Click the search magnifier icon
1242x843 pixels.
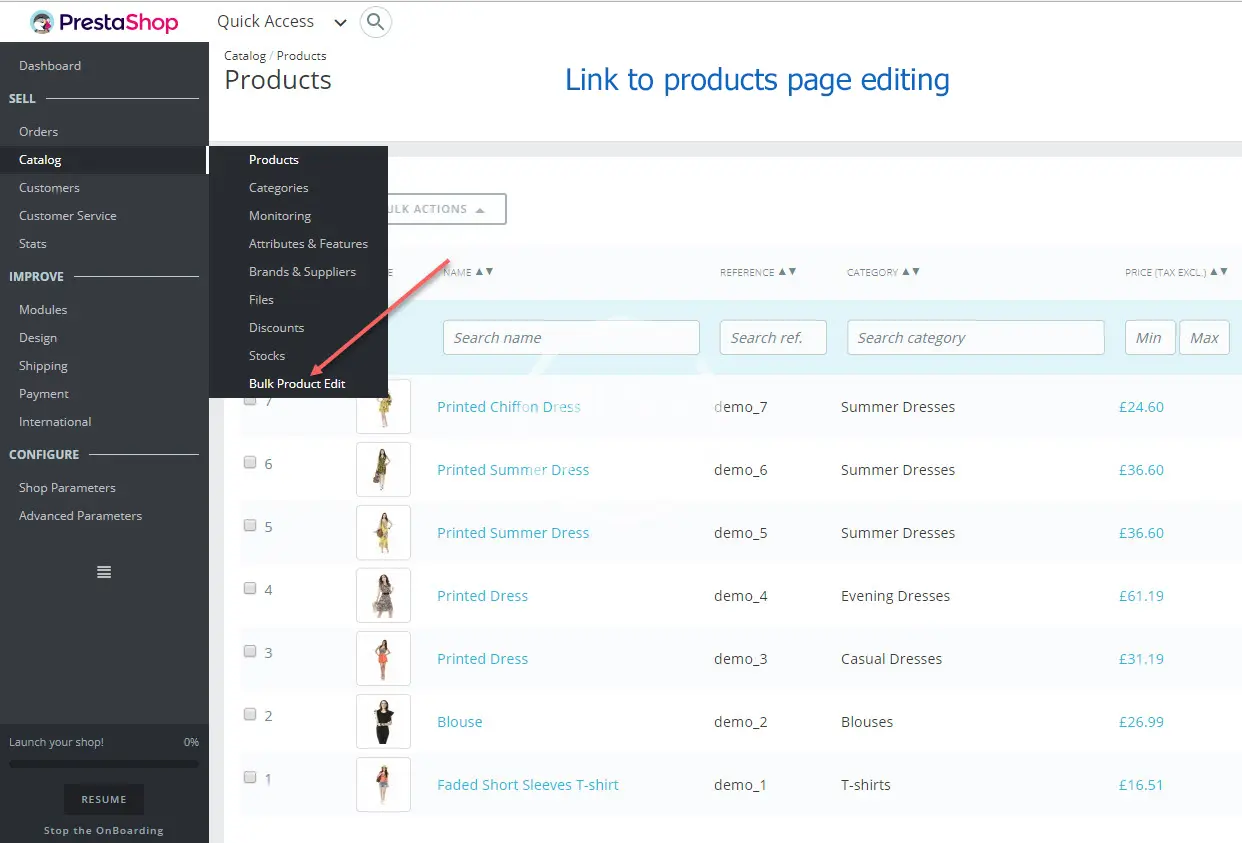[375, 22]
